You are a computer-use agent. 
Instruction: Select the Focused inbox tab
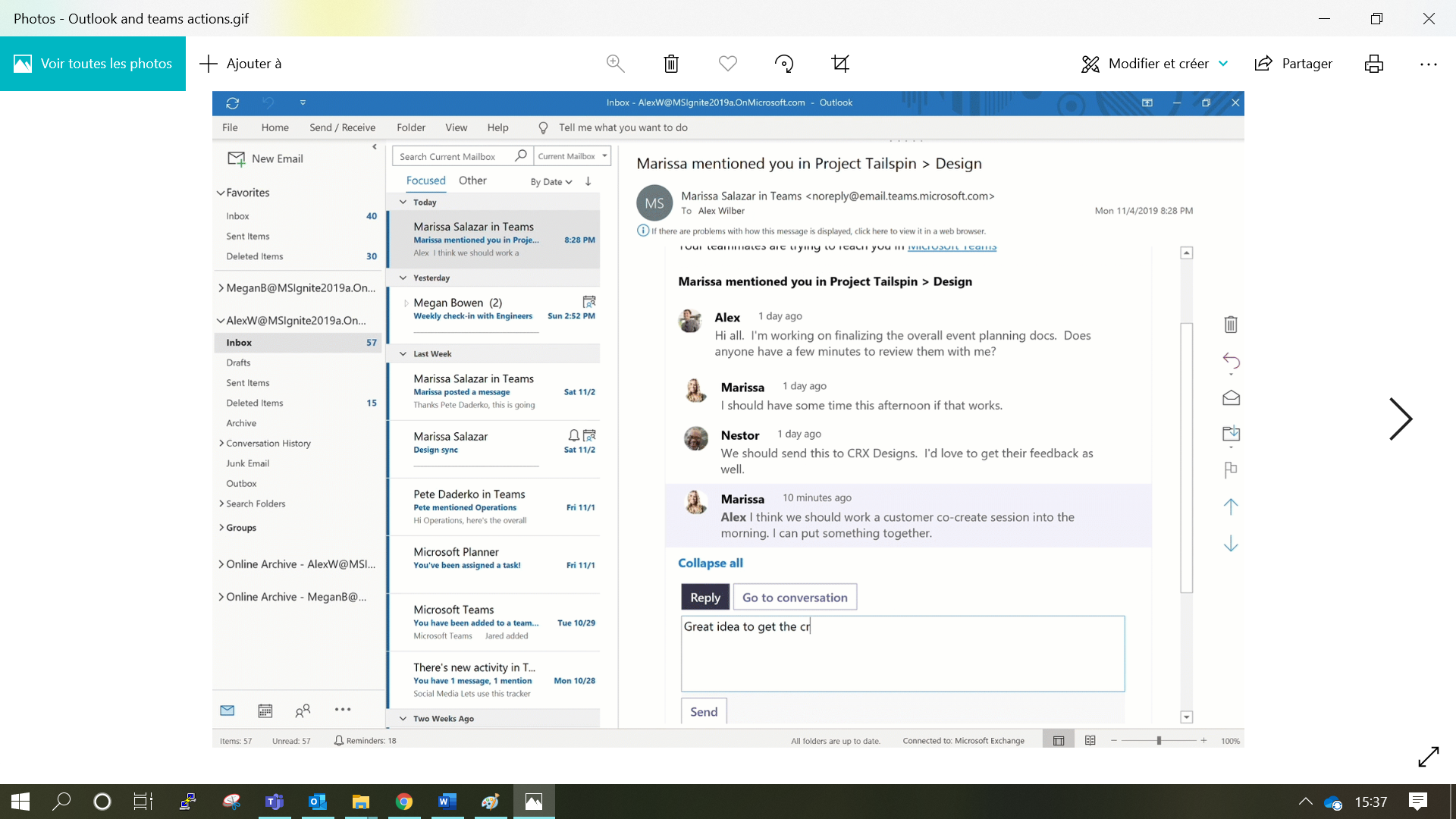point(425,180)
